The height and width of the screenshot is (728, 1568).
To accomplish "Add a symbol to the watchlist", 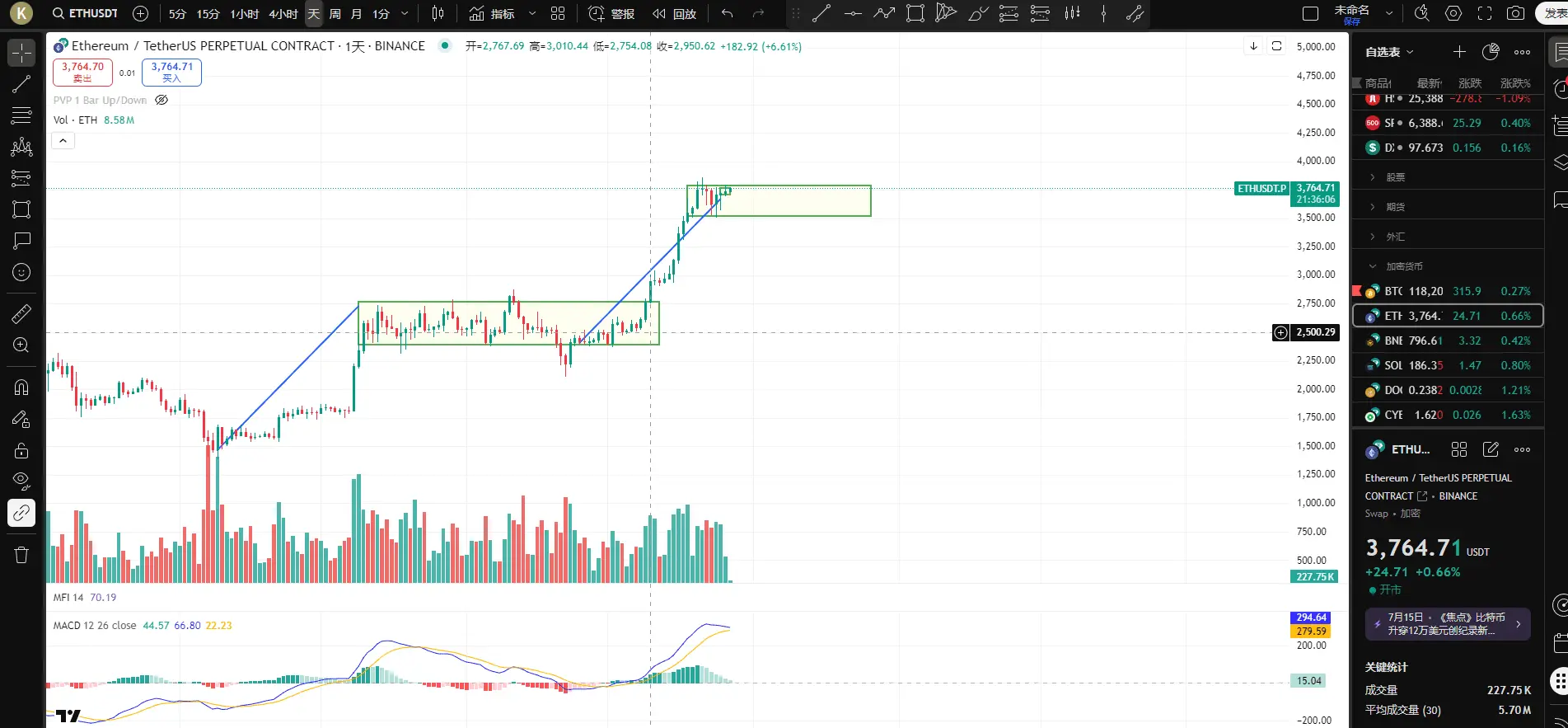I will pyautogui.click(x=1459, y=52).
